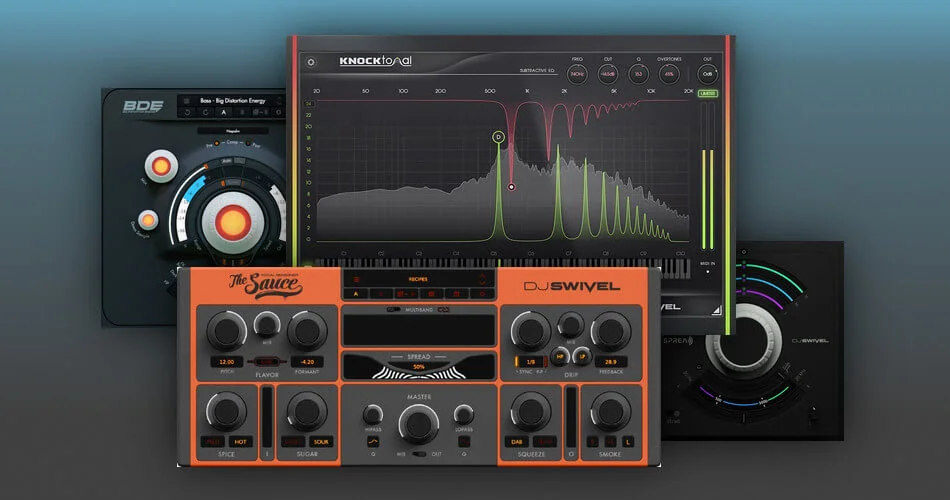Click the Spread 50% display
The width and height of the screenshot is (950, 500).
coord(419,366)
